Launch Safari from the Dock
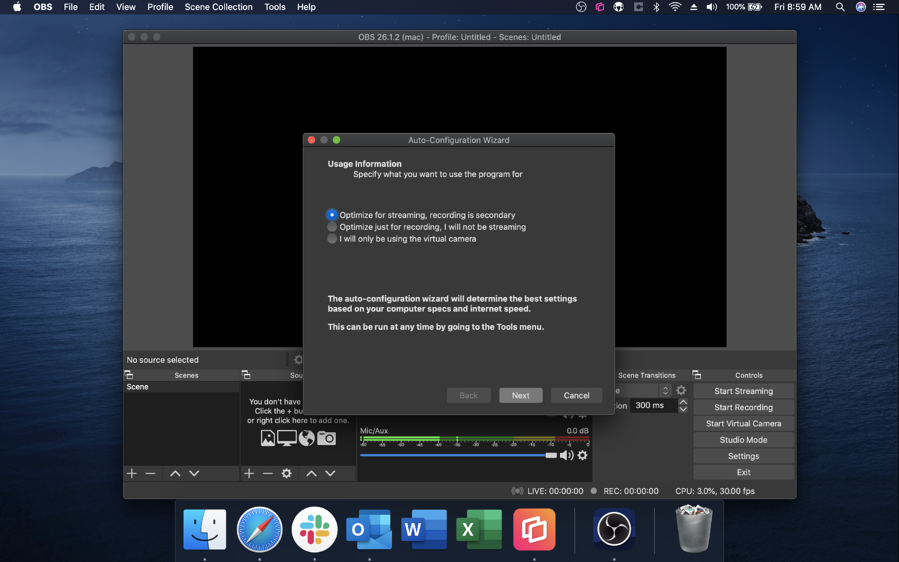 pyautogui.click(x=259, y=529)
